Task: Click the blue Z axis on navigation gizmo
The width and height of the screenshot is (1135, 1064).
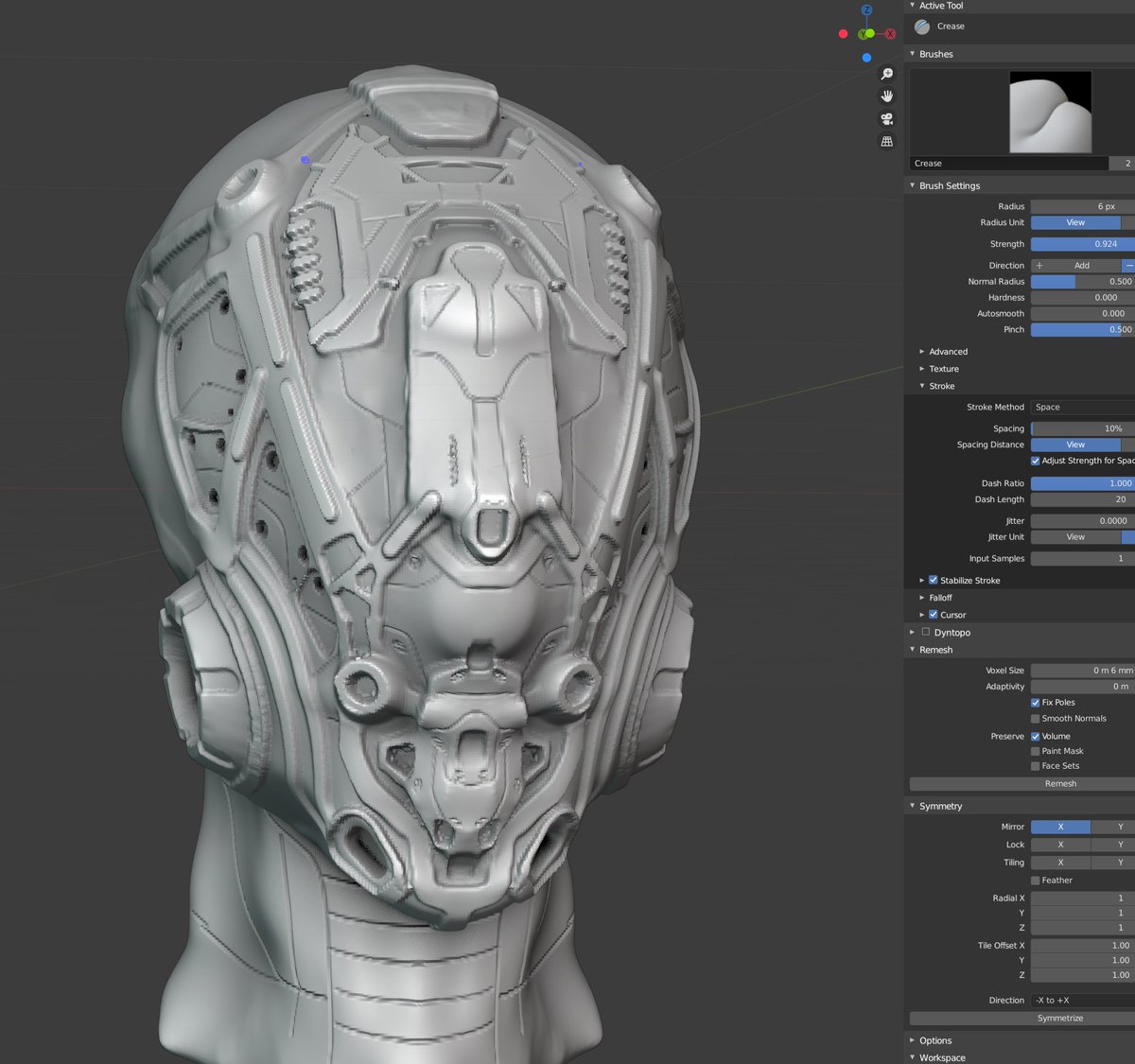Action: (x=866, y=11)
